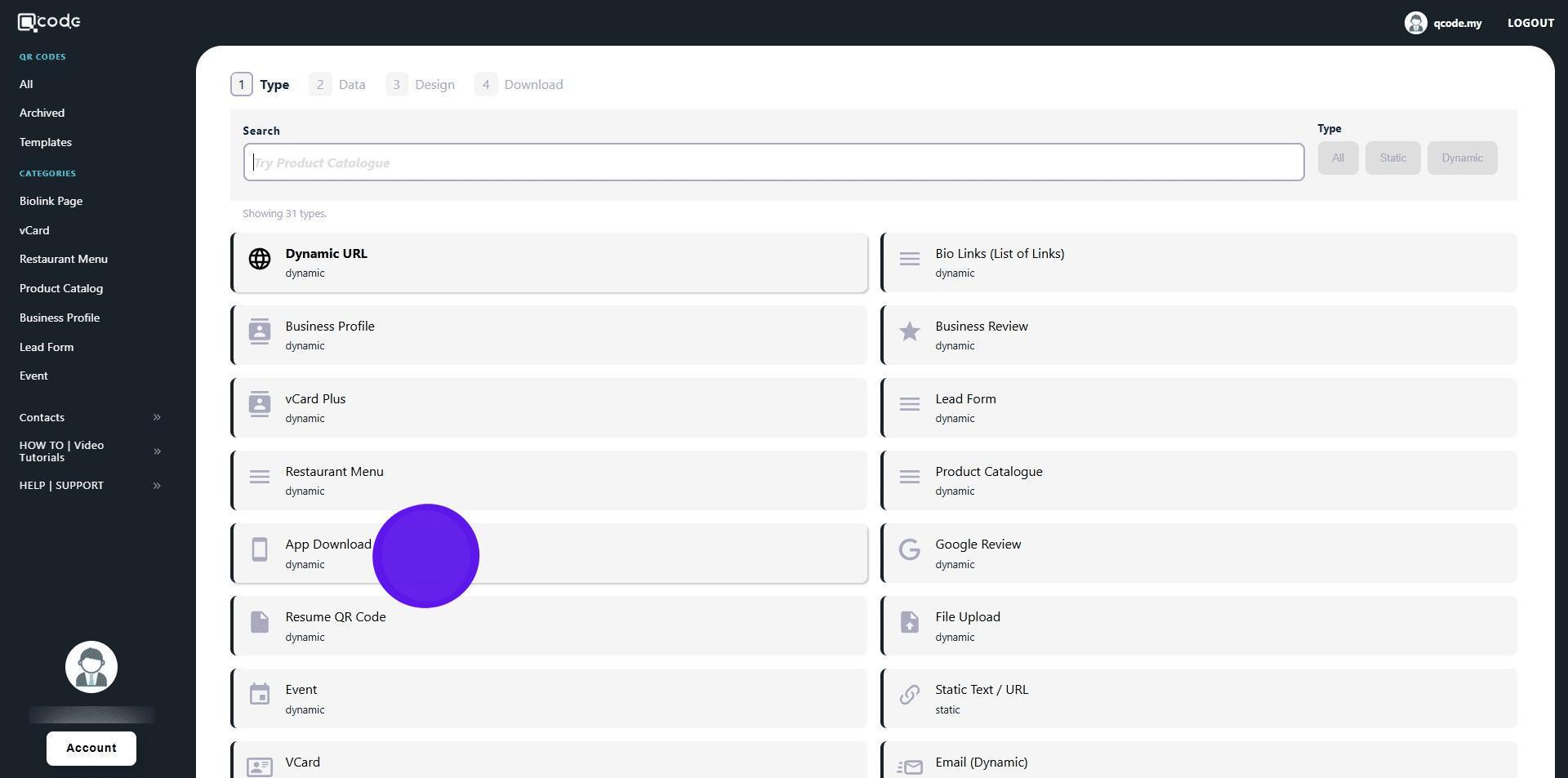Log out using the LOGOUT link
Viewport: 1568px width, 778px height.
click(x=1530, y=23)
